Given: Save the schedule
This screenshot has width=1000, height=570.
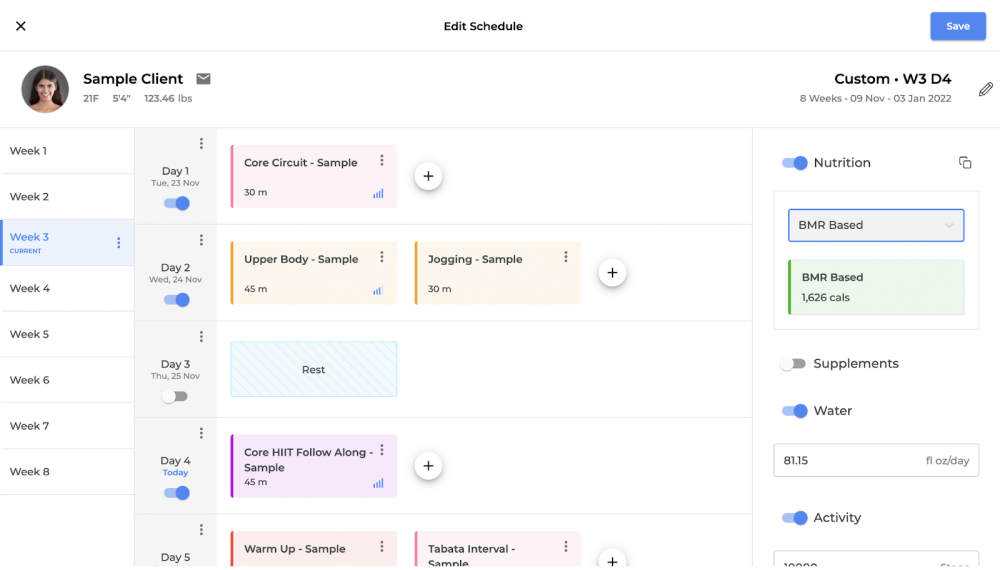Looking at the screenshot, I should click(x=957, y=26).
